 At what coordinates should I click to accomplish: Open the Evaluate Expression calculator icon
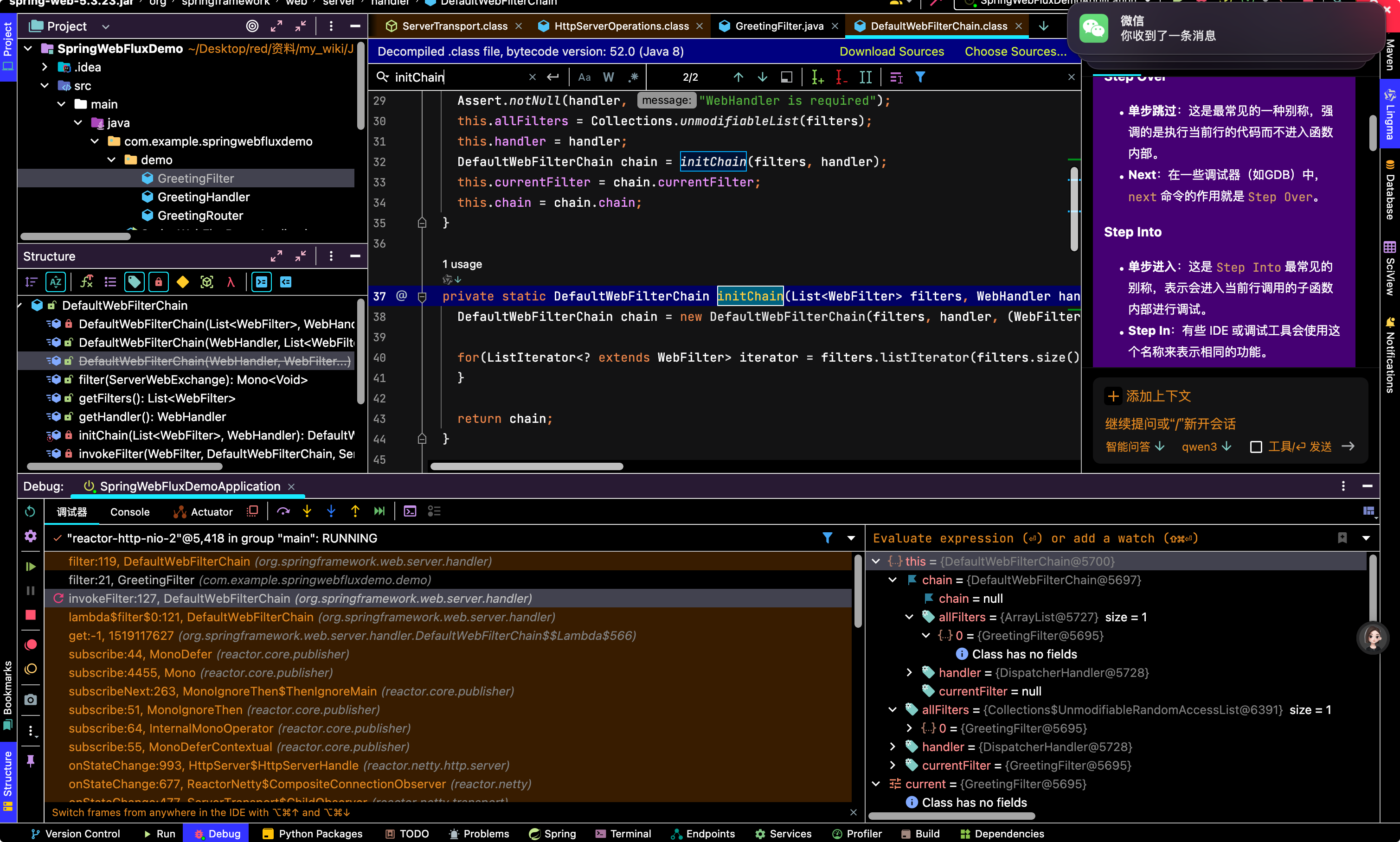[x=410, y=511]
